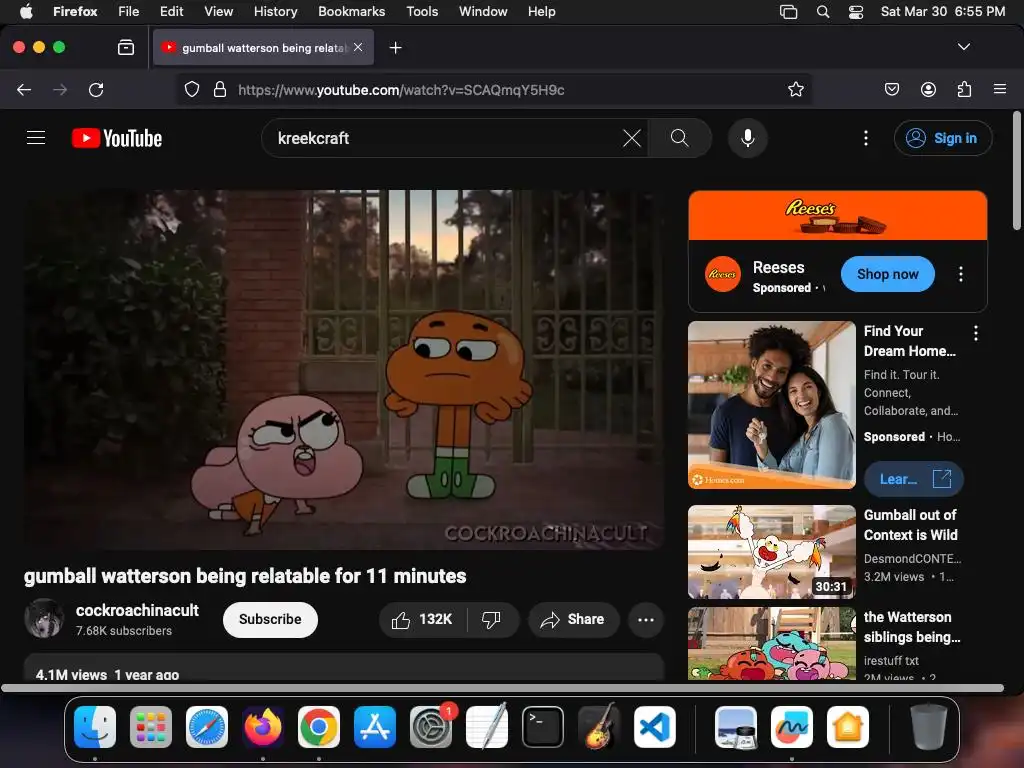Open a new browser tab
This screenshot has height=768, width=1024.
click(x=395, y=48)
